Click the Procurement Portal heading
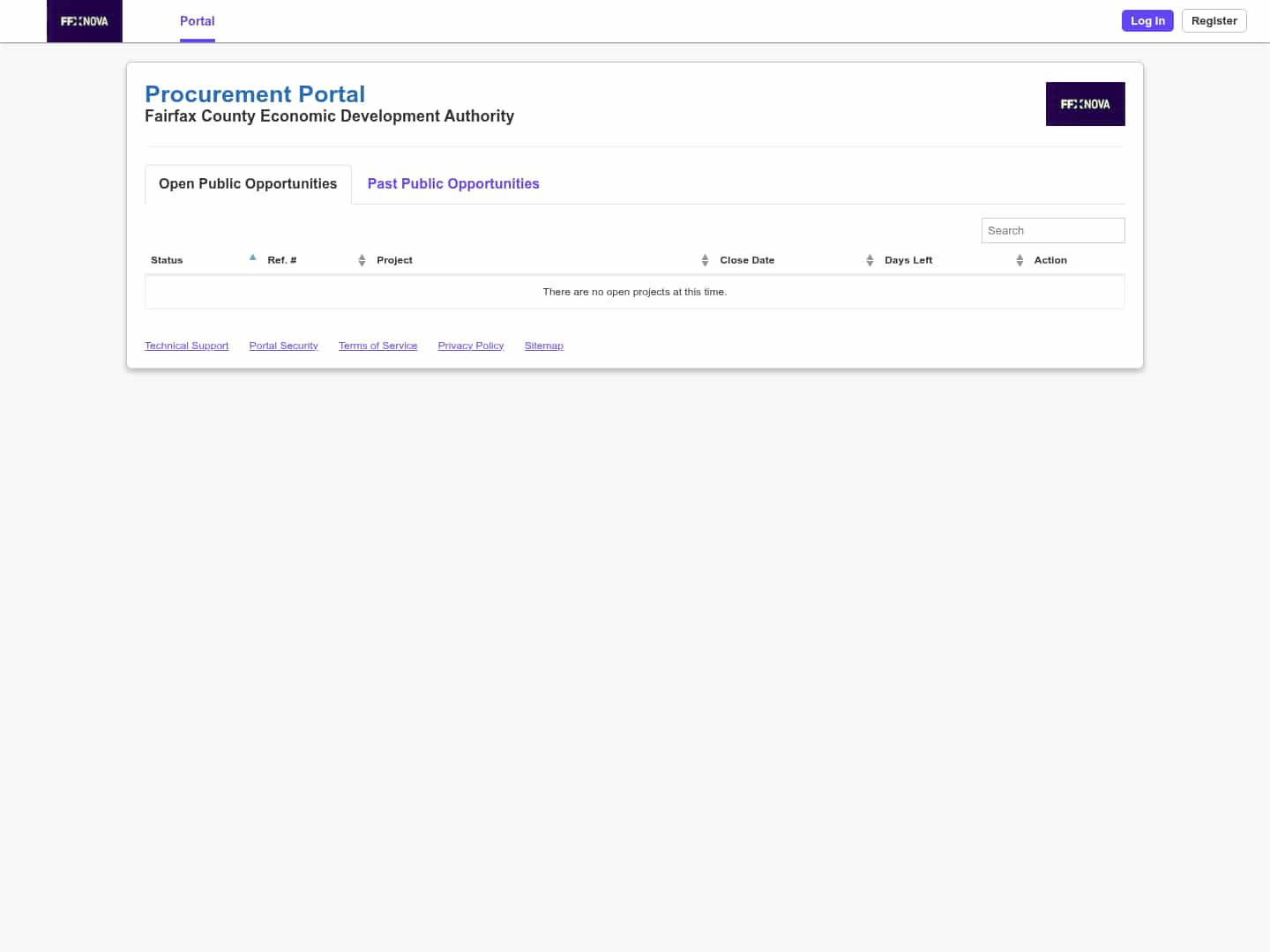This screenshot has width=1270, height=952. coord(255,94)
